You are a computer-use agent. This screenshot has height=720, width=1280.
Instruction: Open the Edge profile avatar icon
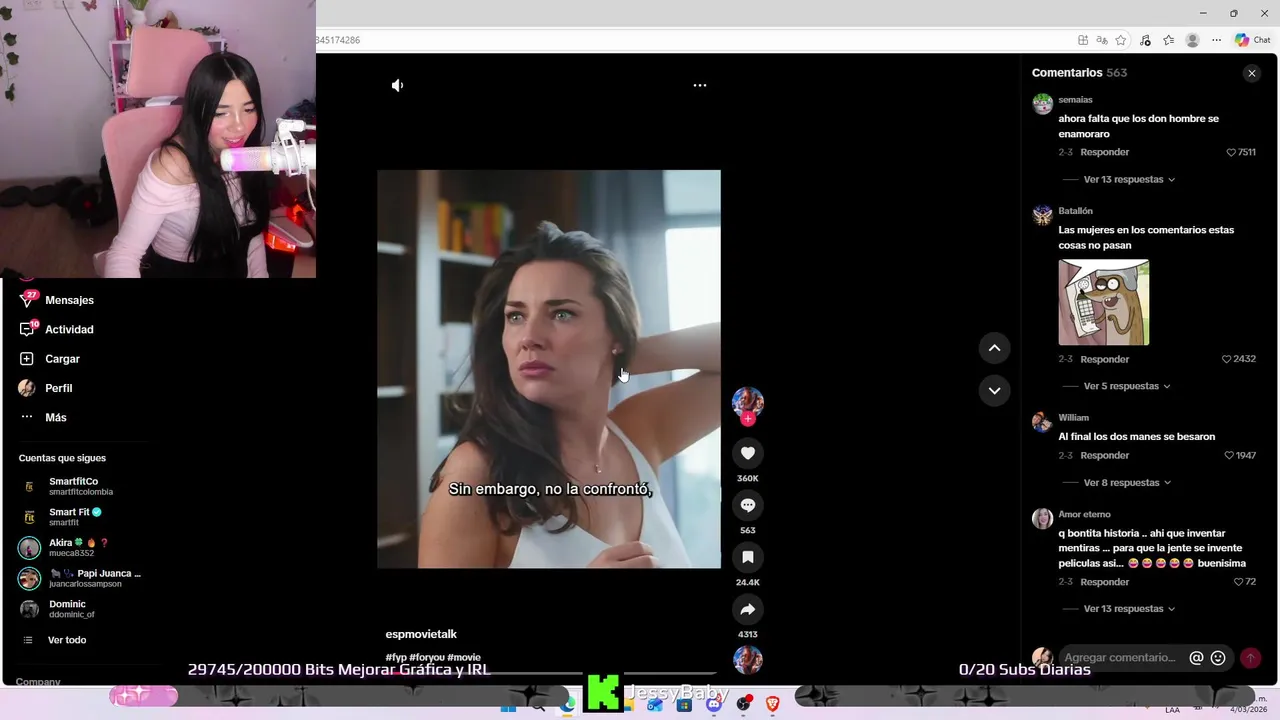pos(1192,40)
